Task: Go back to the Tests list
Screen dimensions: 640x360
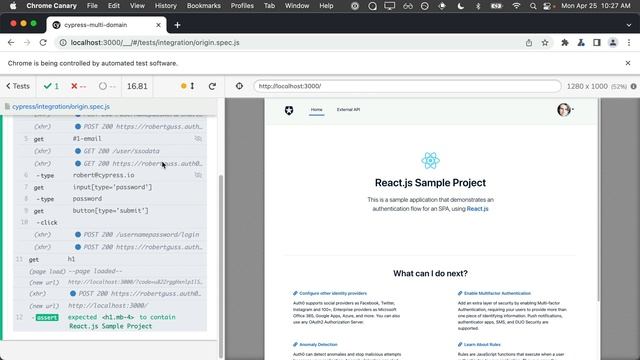Action: tap(18, 86)
